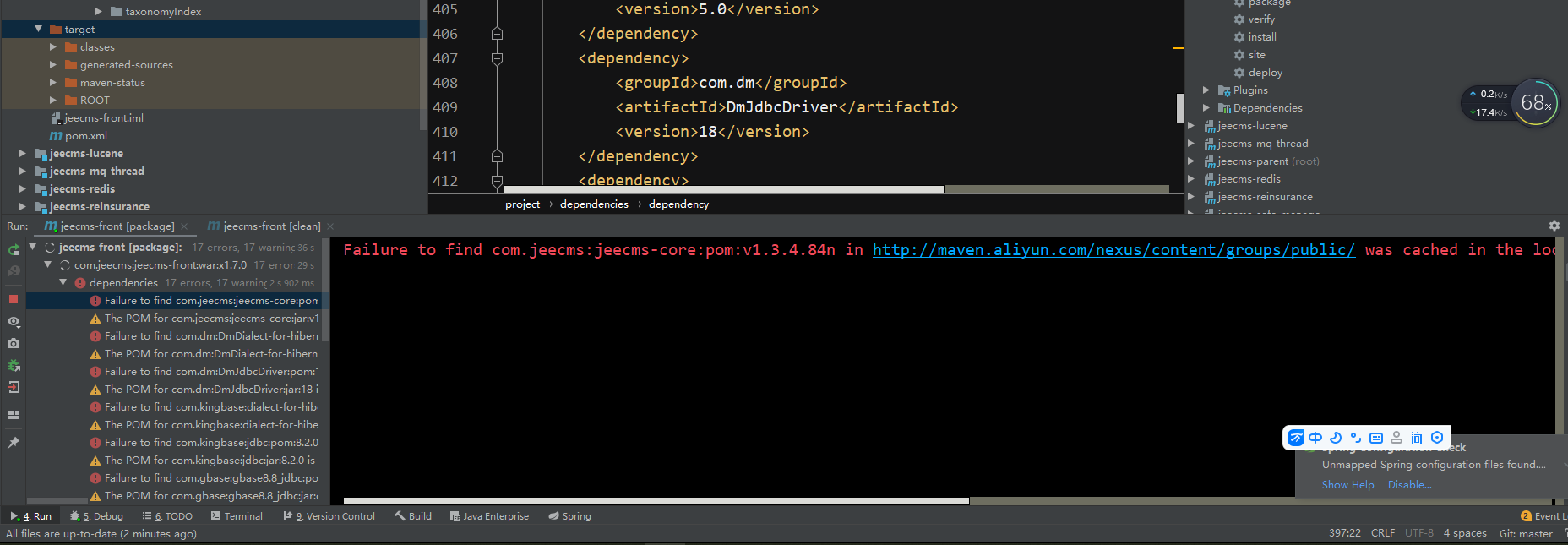Click the layout restore icon in Run sidebar
This screenshot has width=1568, height=545.
pyautogui.click(x=14, y=415)
